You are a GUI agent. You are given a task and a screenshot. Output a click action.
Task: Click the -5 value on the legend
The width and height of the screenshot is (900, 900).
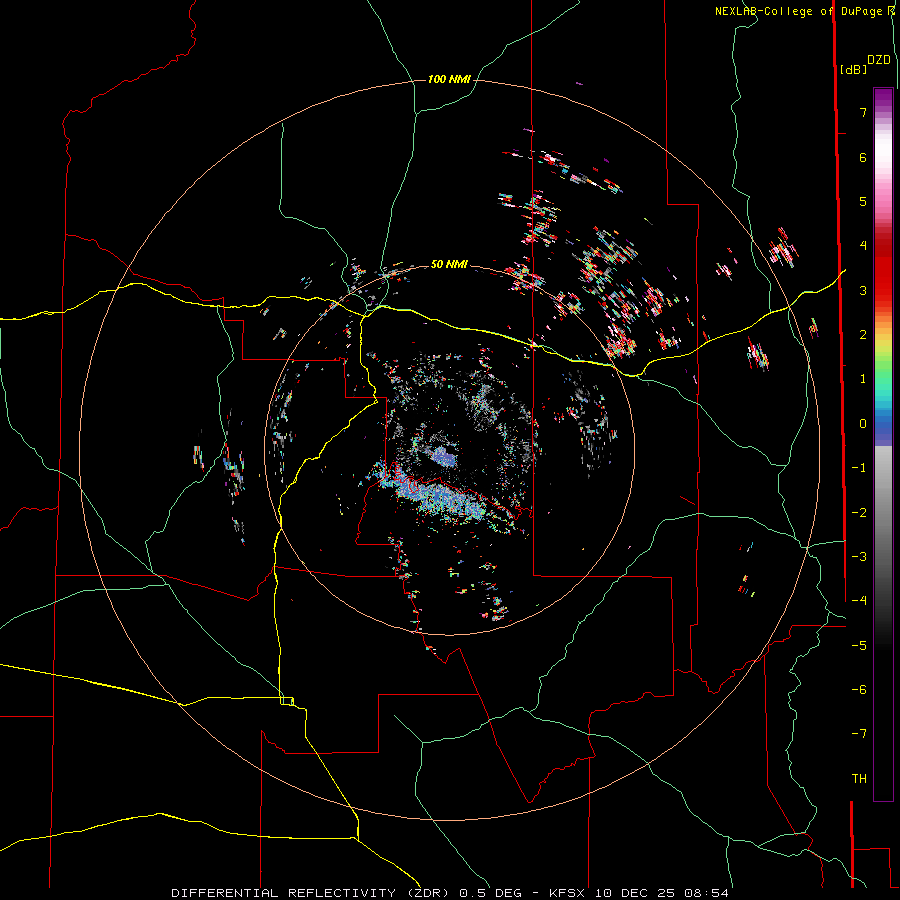click(x=859, y=646)
